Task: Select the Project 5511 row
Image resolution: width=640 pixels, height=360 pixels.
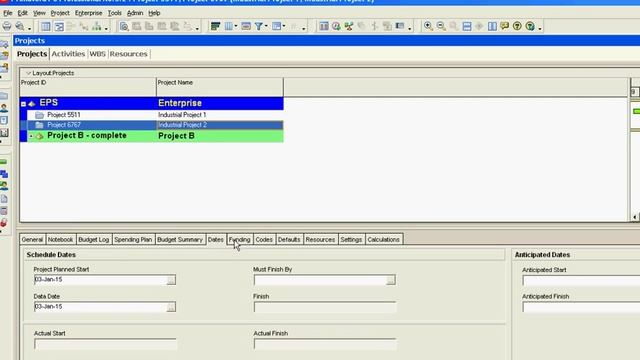Action: (155, 115)
